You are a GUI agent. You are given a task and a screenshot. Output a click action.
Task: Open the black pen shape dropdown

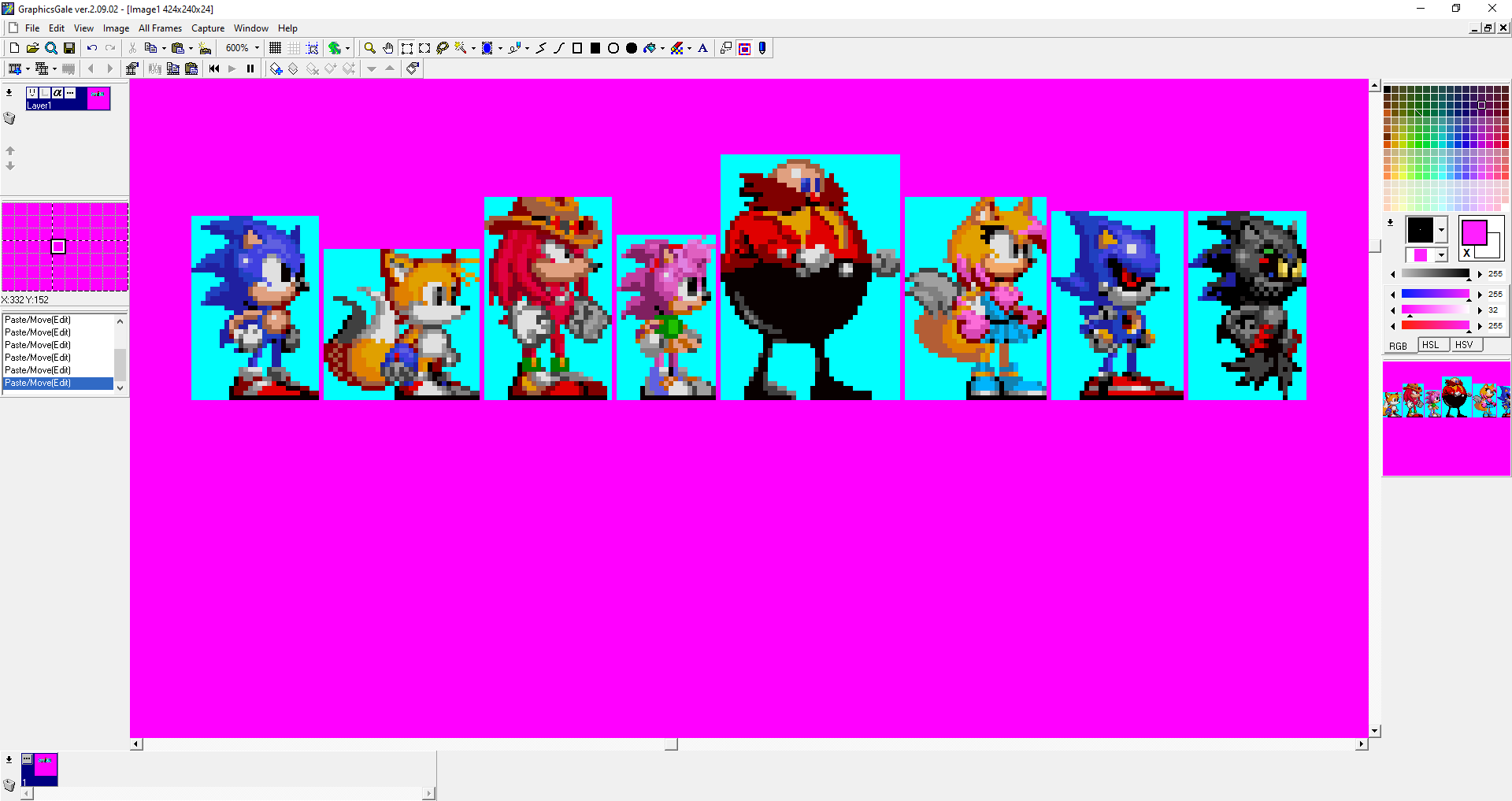click(x=1441, y=230)
